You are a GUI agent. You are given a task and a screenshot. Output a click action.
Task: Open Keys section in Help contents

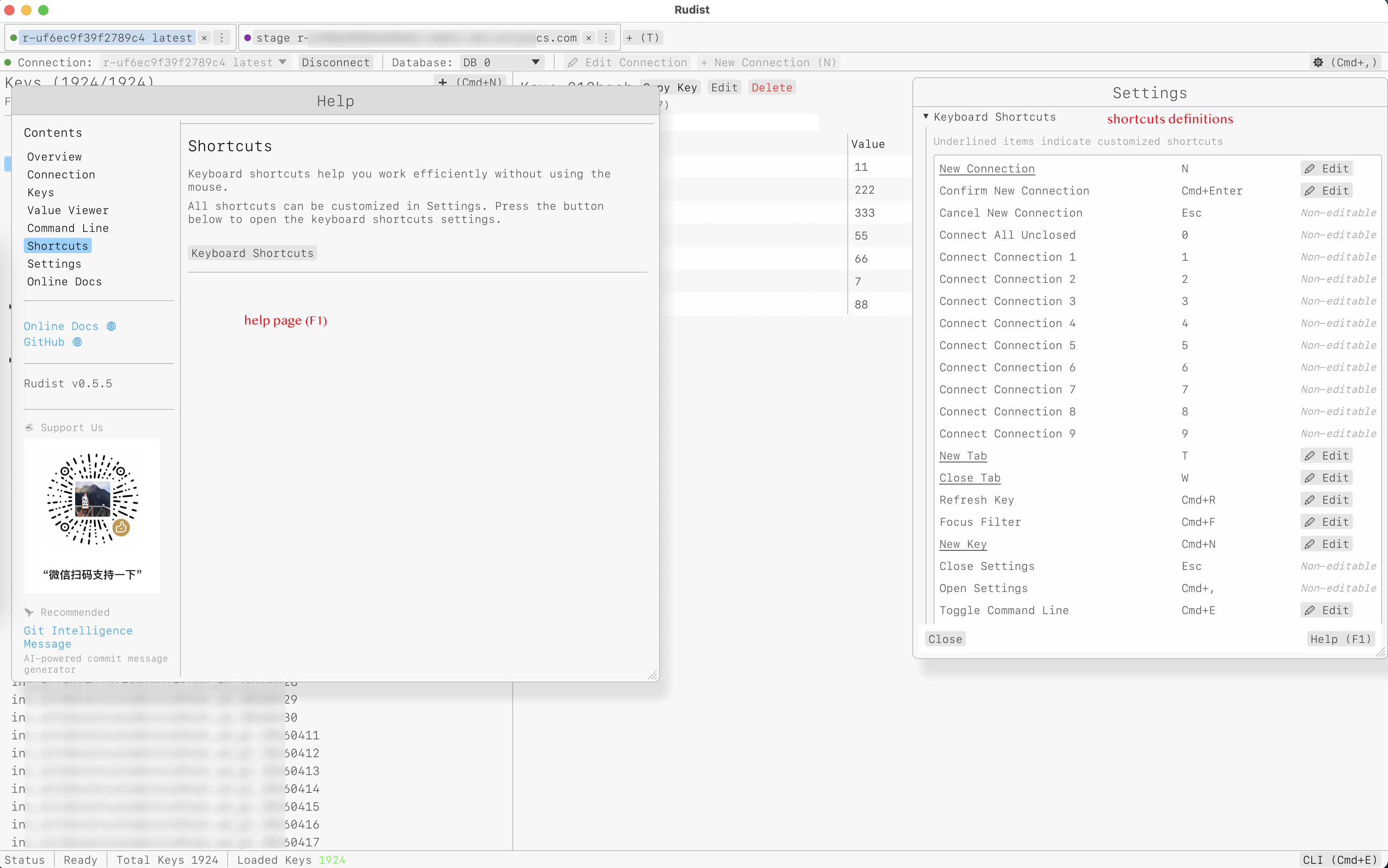pos(41,192)
